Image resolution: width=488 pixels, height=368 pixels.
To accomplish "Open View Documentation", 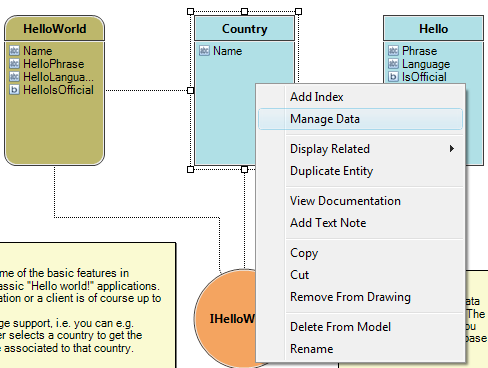I will point(360,201).
